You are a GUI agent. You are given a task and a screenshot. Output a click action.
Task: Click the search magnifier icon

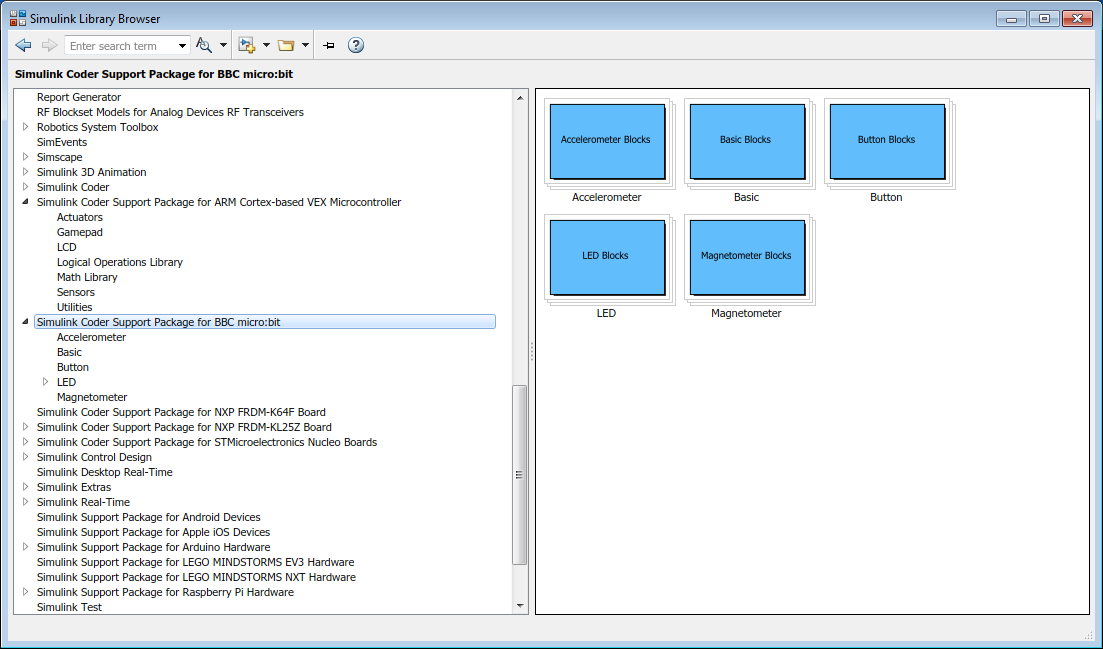(x=203, y=45)
